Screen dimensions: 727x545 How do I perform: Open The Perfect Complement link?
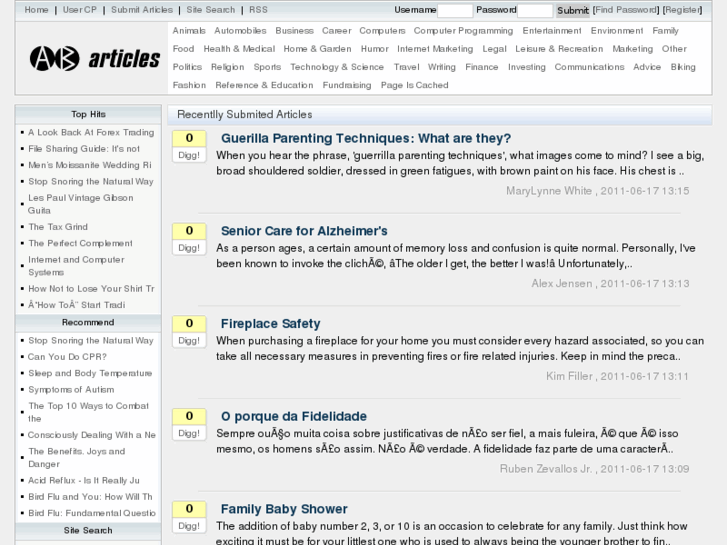[80, 243]
